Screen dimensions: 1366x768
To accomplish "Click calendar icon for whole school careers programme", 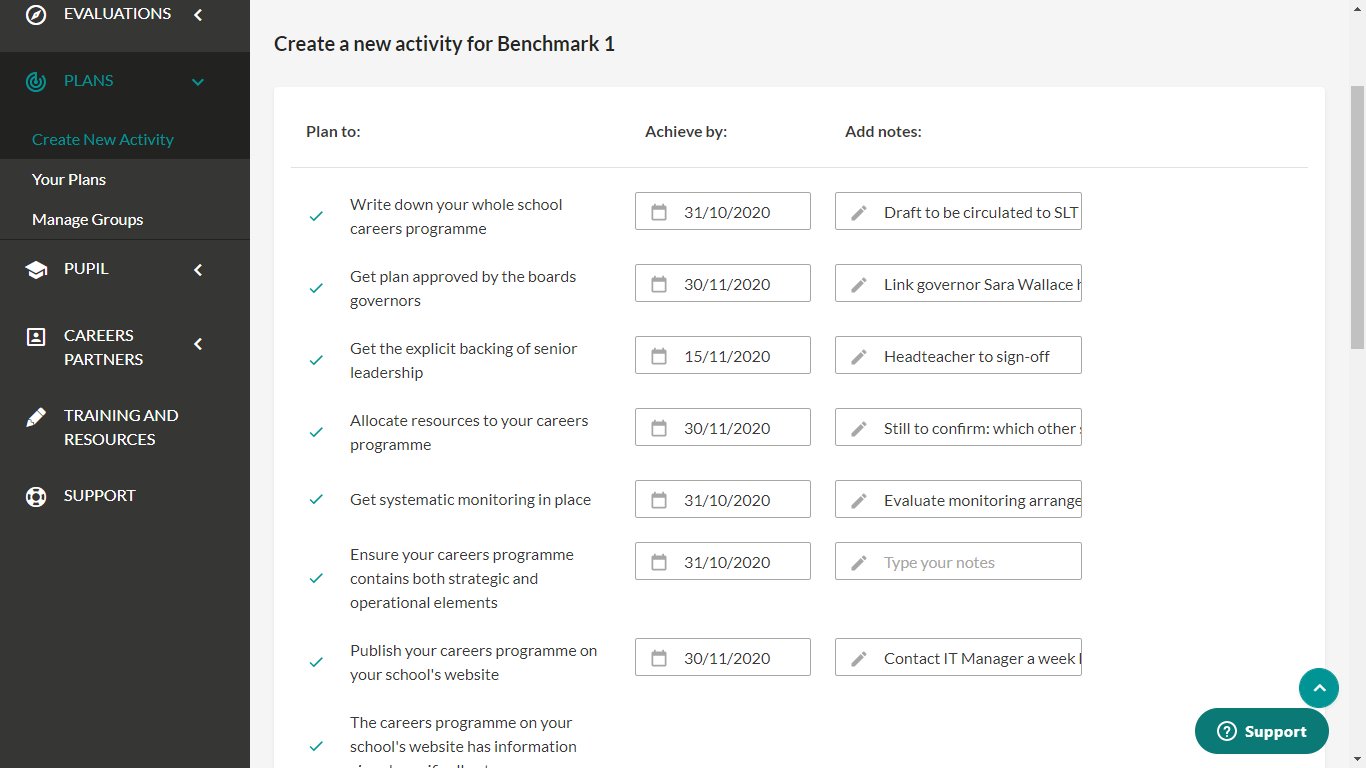I will pyautogui.click(x=659, y=212).
